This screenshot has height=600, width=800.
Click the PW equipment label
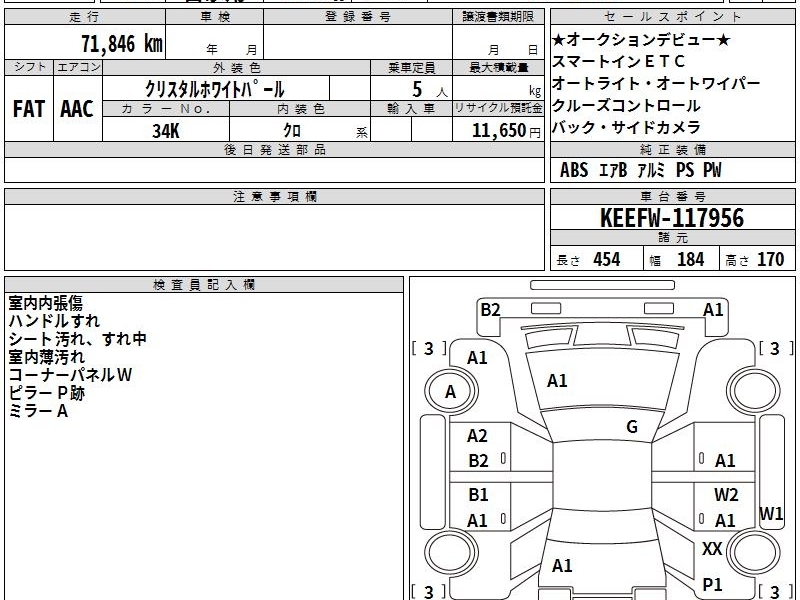point(712,170)
